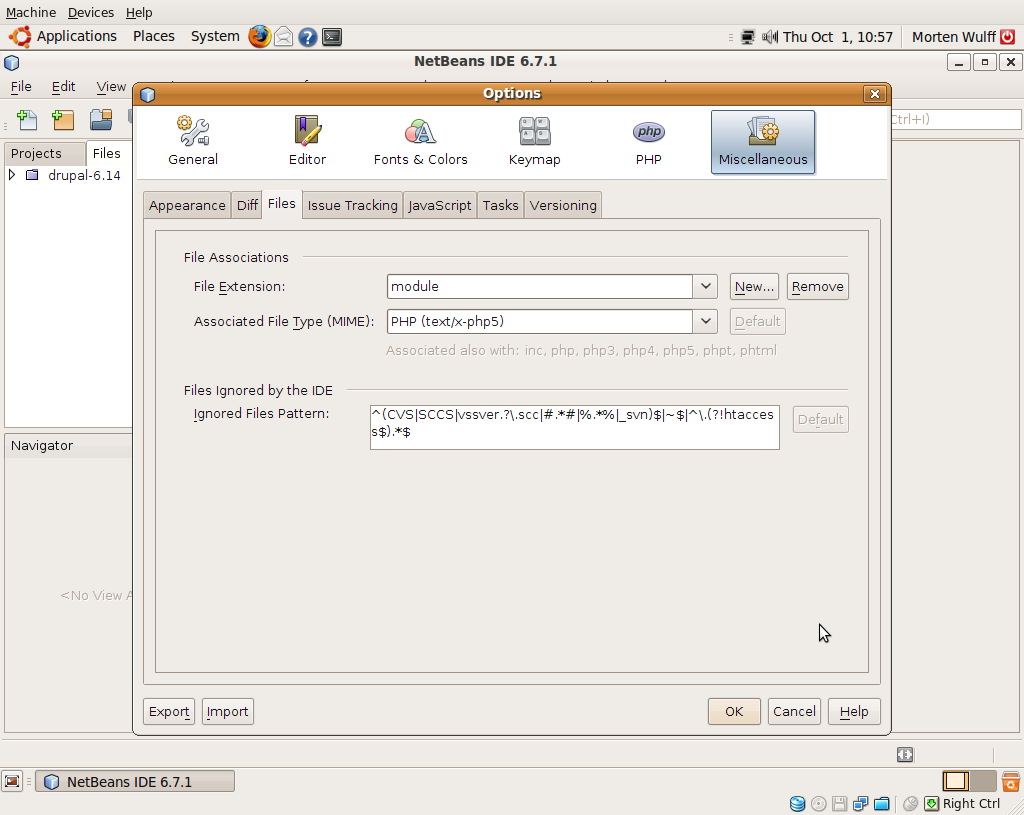This screenshot has width=1024, height=815.
Task: Click the Morten Wulff user name
Action: pos(953,37)
